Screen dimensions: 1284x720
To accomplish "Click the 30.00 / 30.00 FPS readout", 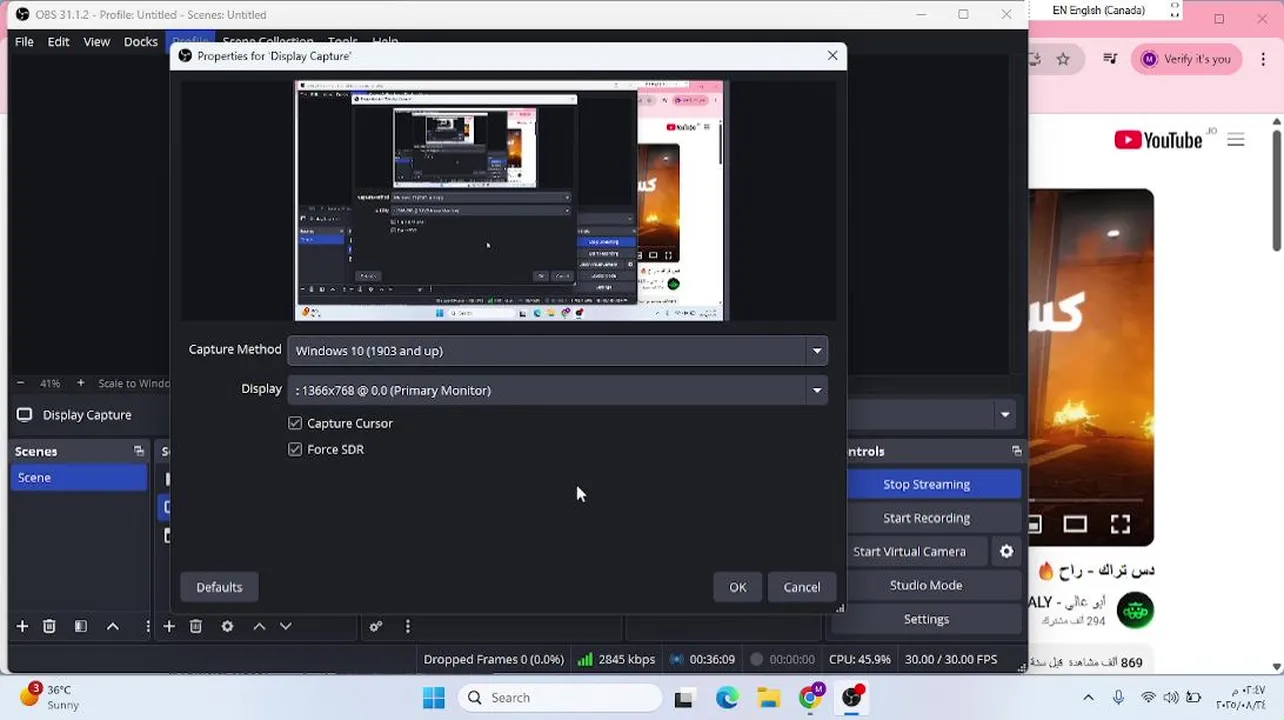I will (x=951, y=659).
